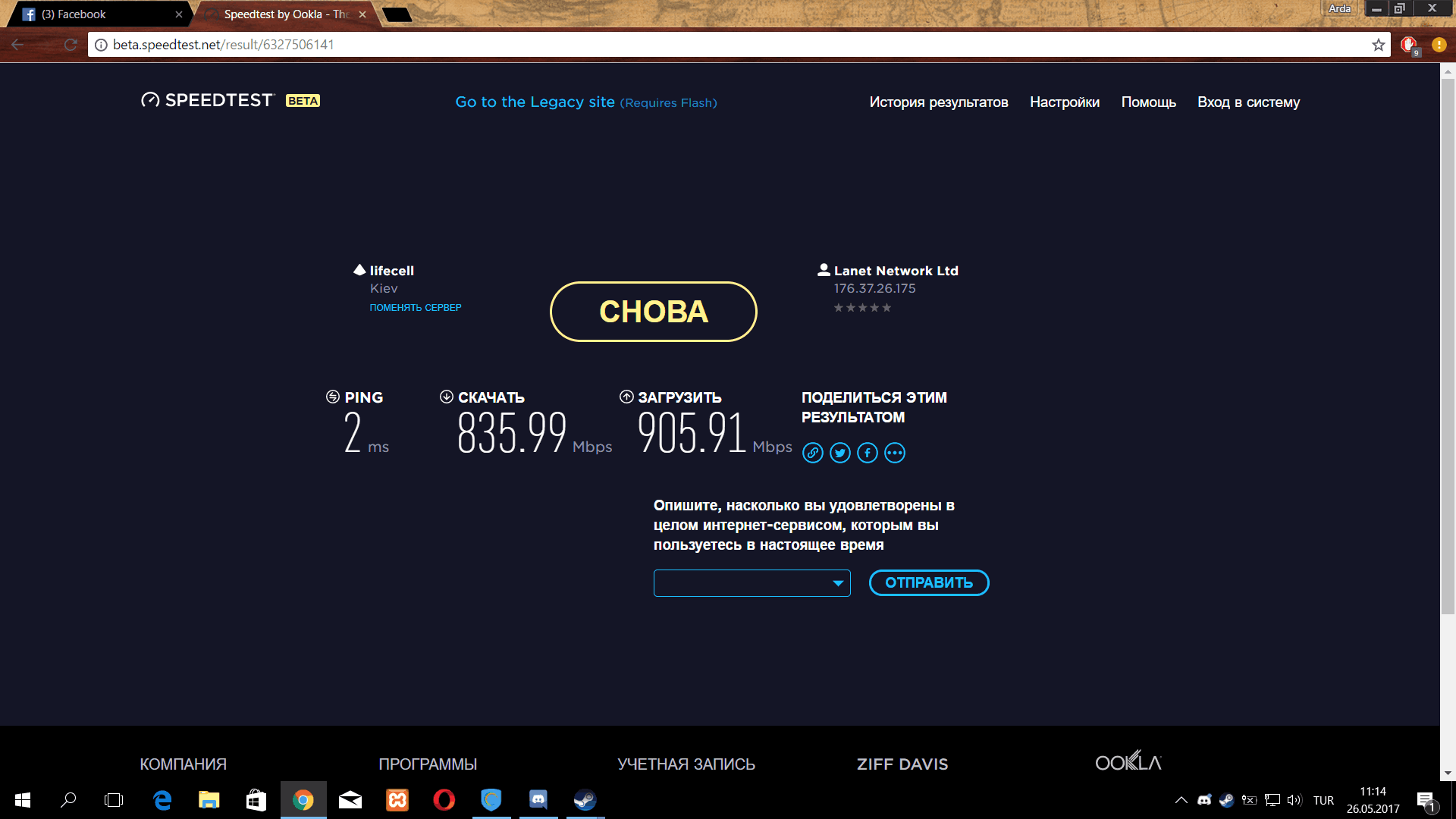View site information icon in address bar
The width and height of the screenshot is (1456, 819).
pyautogui.click(x=101, y=45)
